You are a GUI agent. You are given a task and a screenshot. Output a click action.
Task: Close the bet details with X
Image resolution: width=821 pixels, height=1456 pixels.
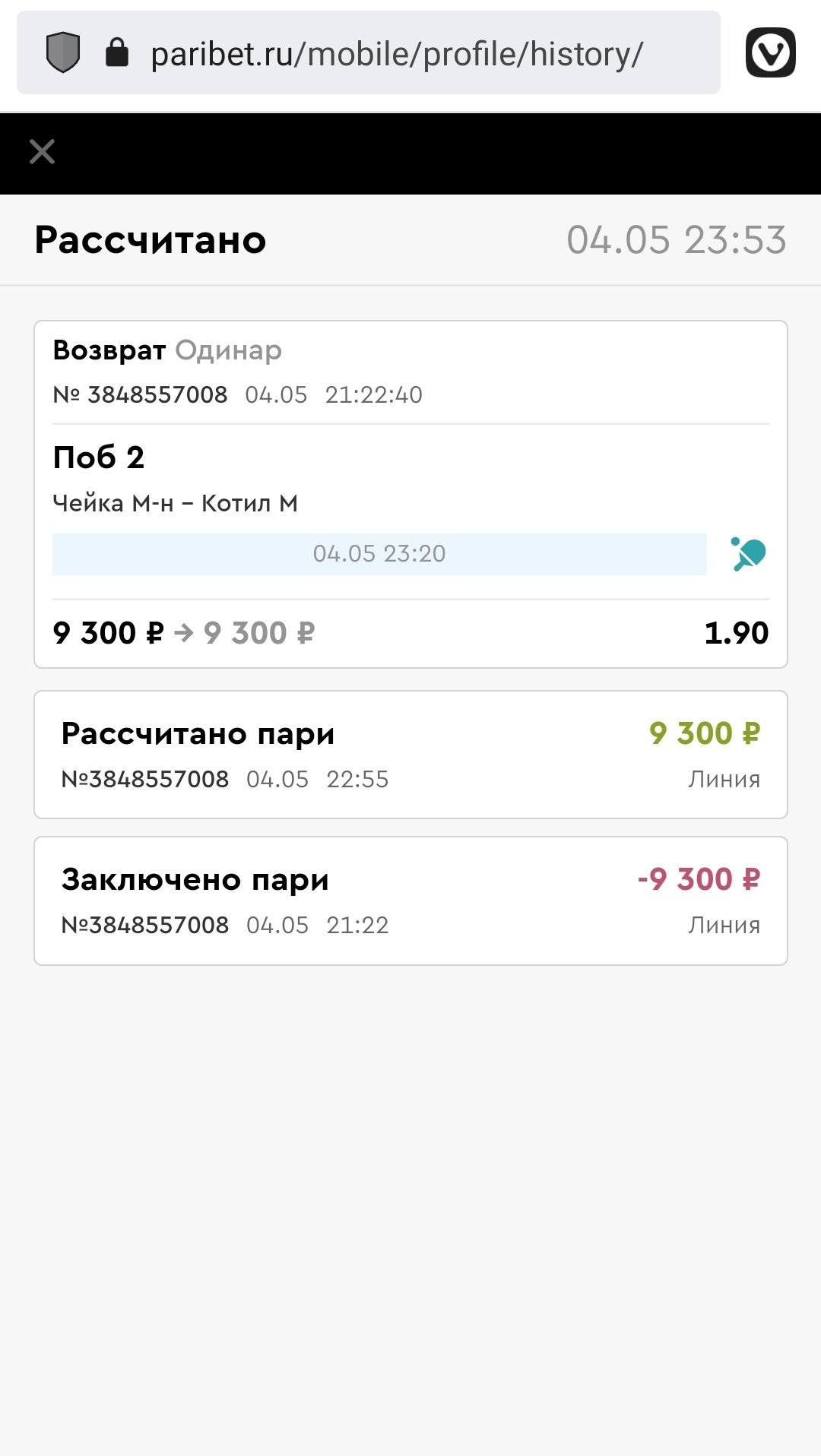point(42,151)
